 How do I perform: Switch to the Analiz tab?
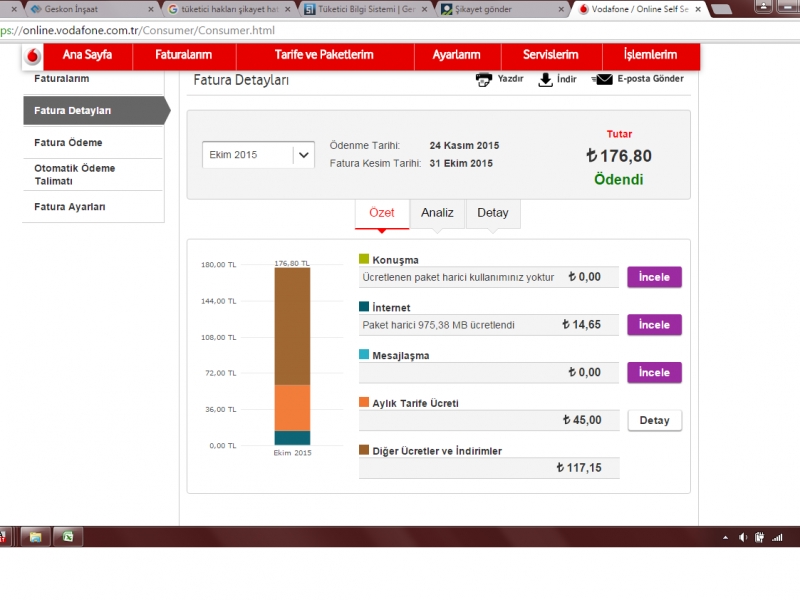[x=437, y=213]
